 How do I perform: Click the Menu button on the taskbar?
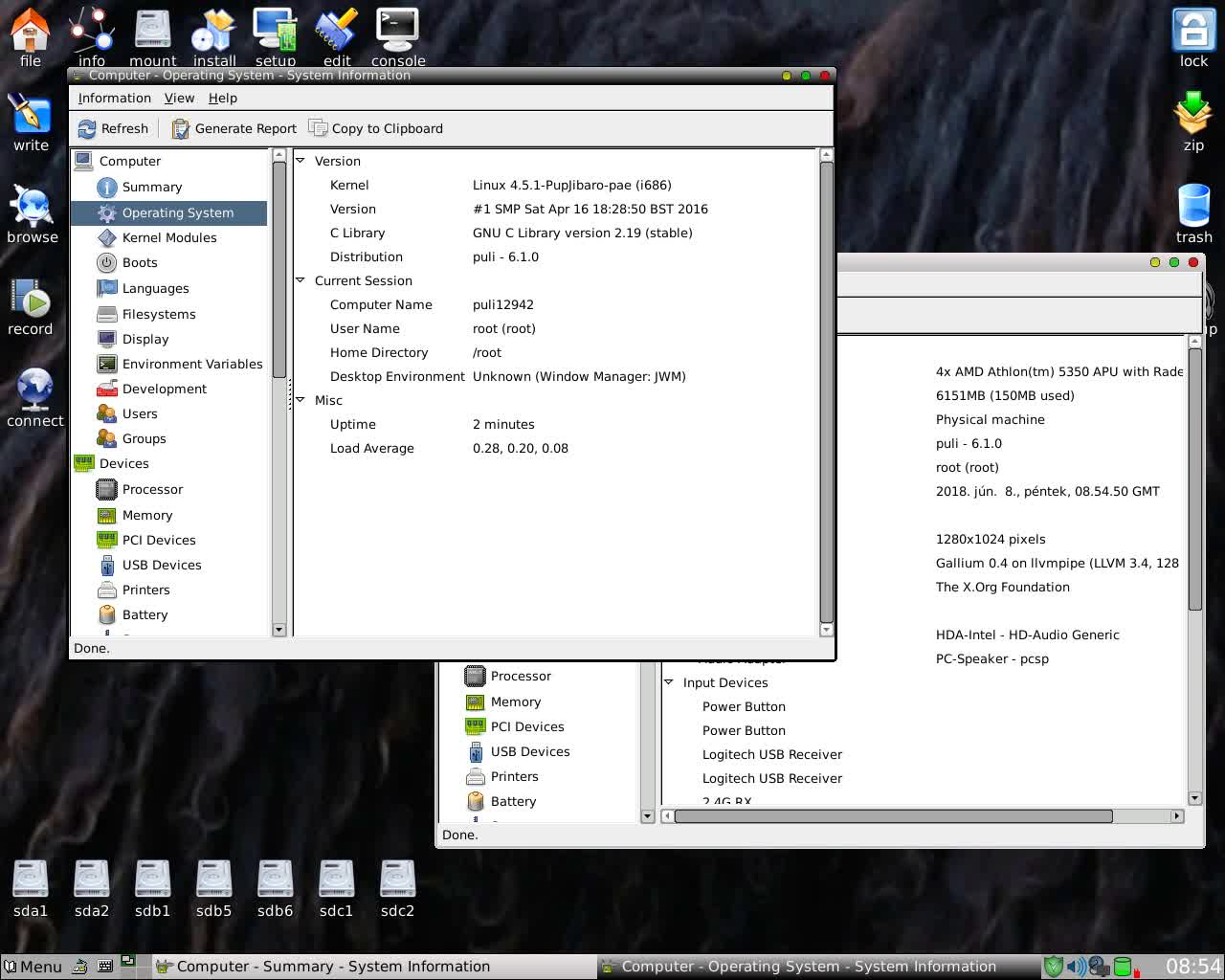[x=33, y=967]
